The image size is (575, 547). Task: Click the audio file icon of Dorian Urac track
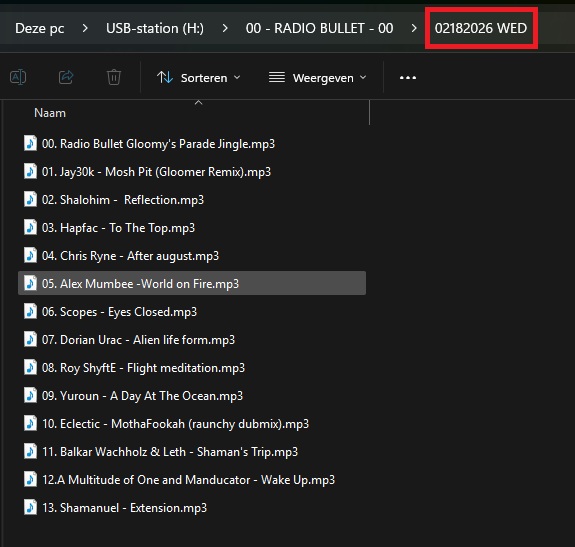30,339
